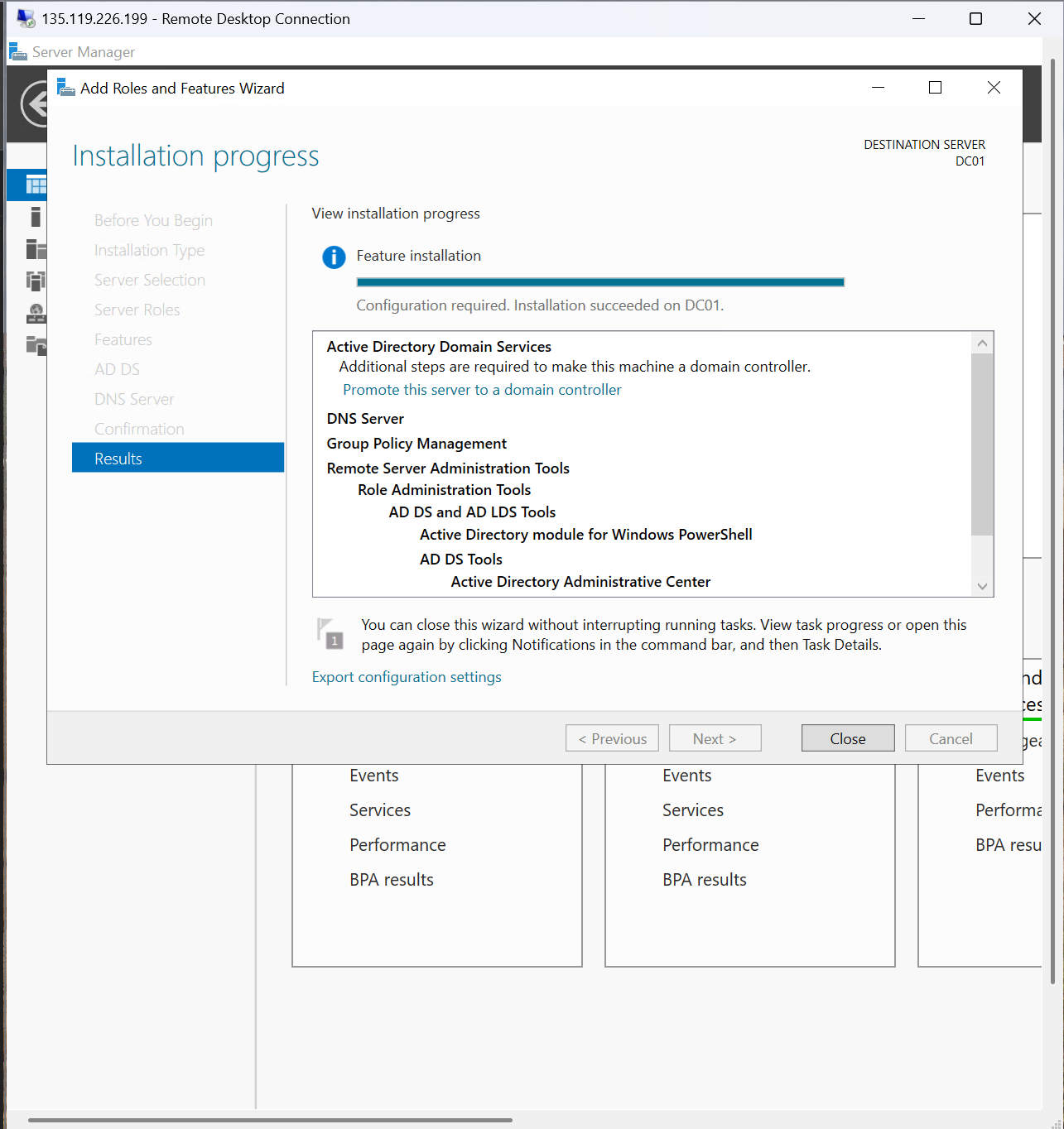Click the Confirmation step label

click(139, 428)
